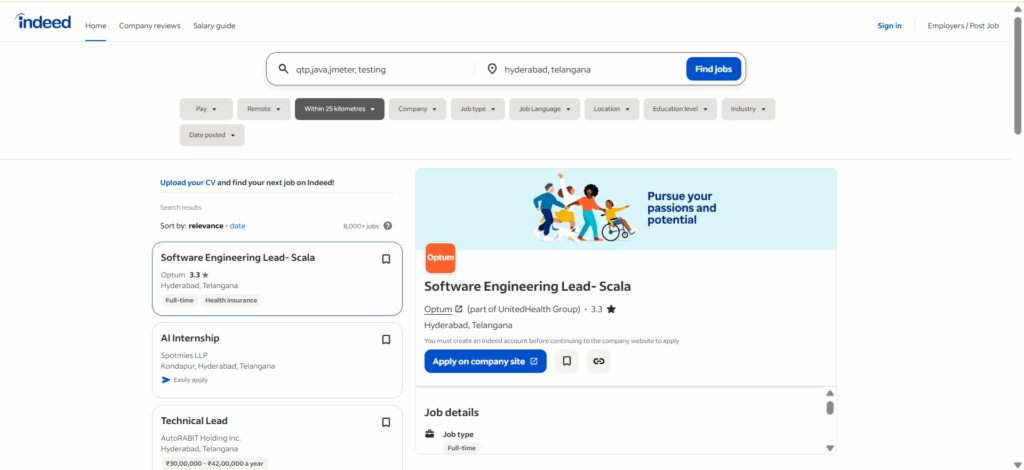Screen dimensions: 1024x470
Task: Sort results by date
Action: pos(238,226)
